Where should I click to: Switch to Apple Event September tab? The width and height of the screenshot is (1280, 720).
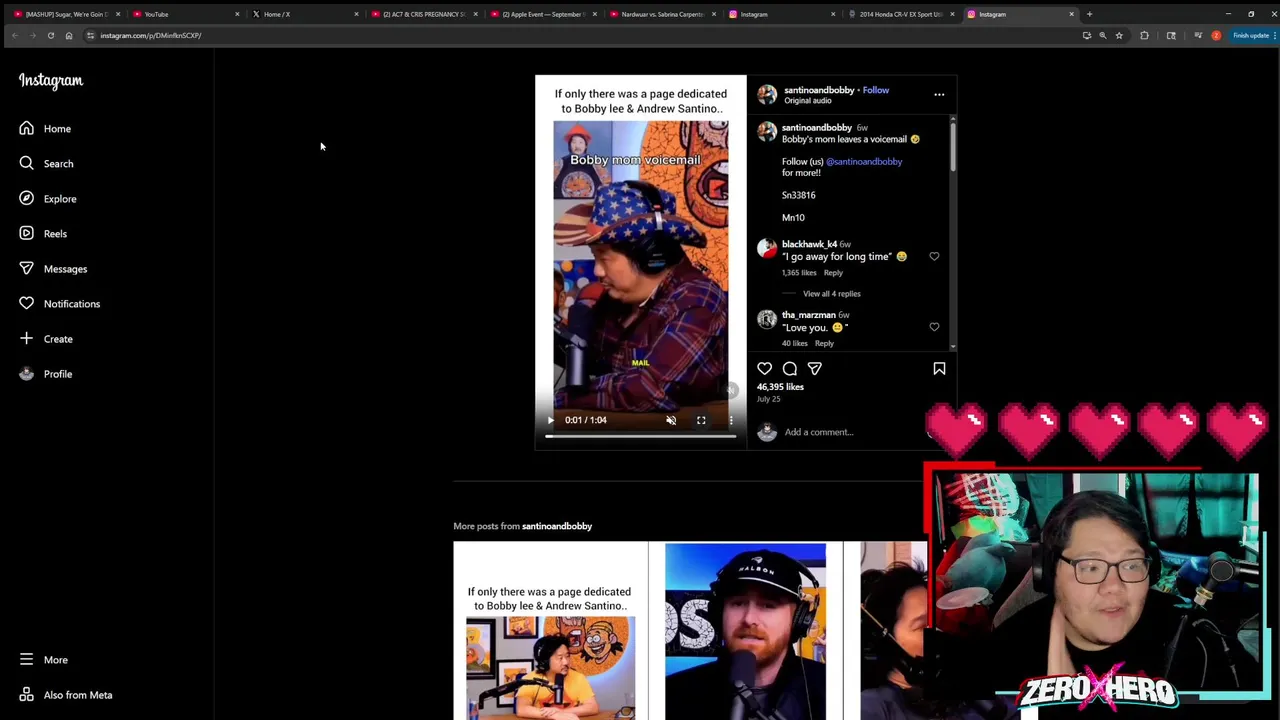coord(543,14)
